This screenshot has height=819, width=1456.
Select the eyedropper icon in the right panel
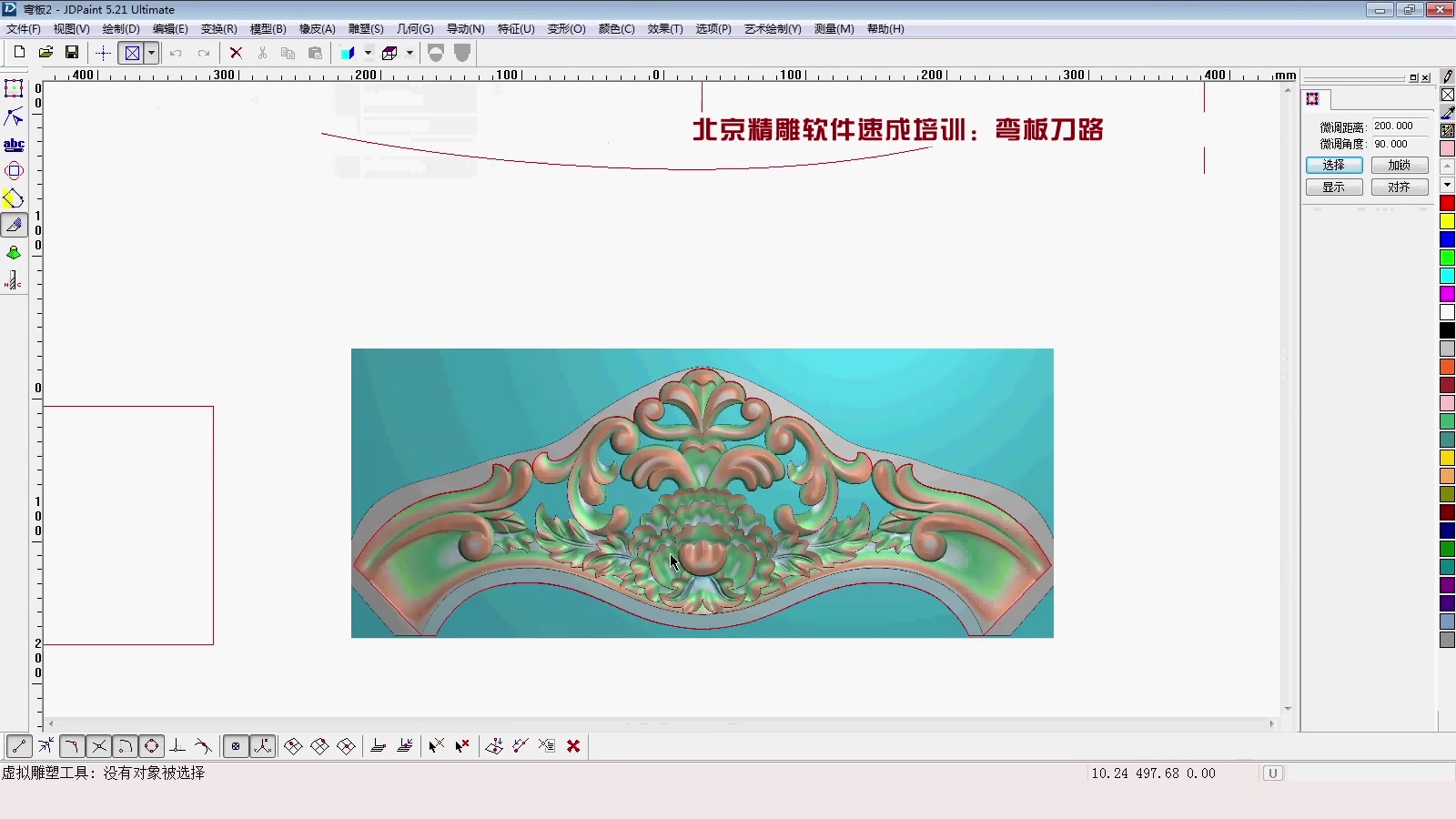1449,114
